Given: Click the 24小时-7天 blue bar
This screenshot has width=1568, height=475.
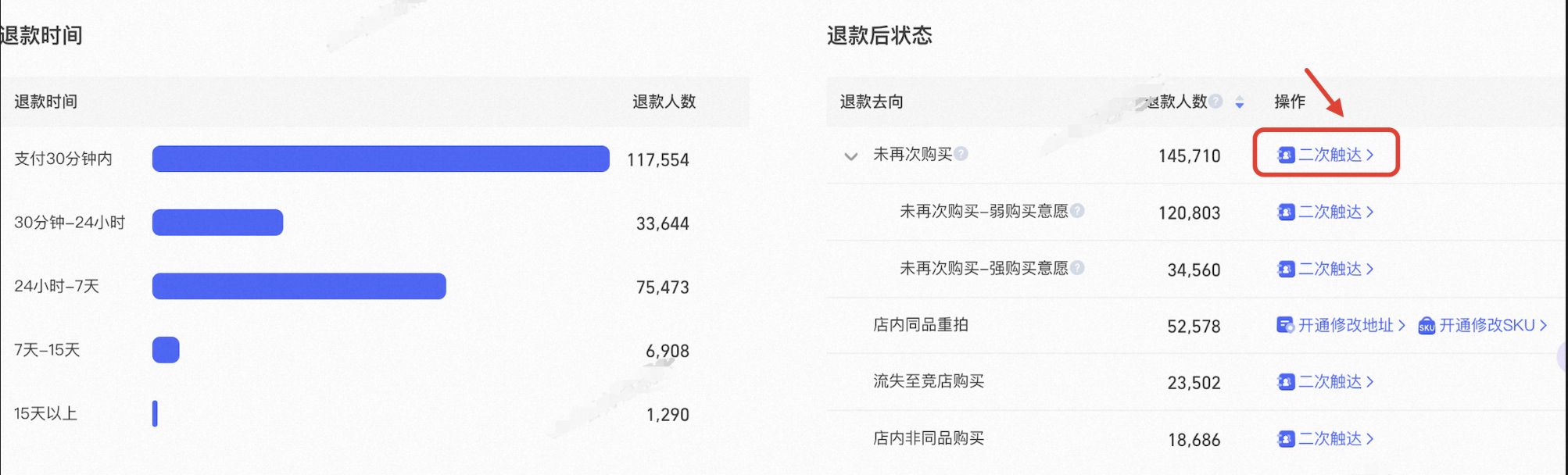Looking at the screenshot, I should tap(299, 286).
